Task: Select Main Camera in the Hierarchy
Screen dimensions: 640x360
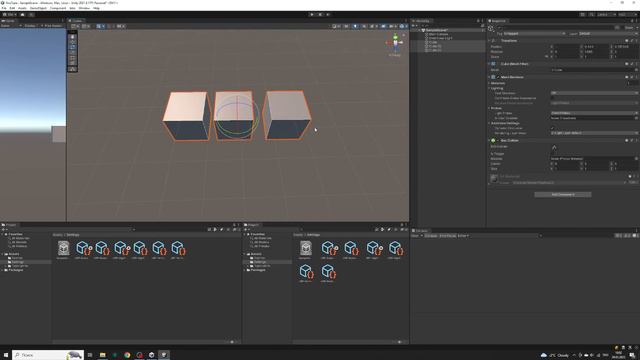Action: [x=438, y=34]
